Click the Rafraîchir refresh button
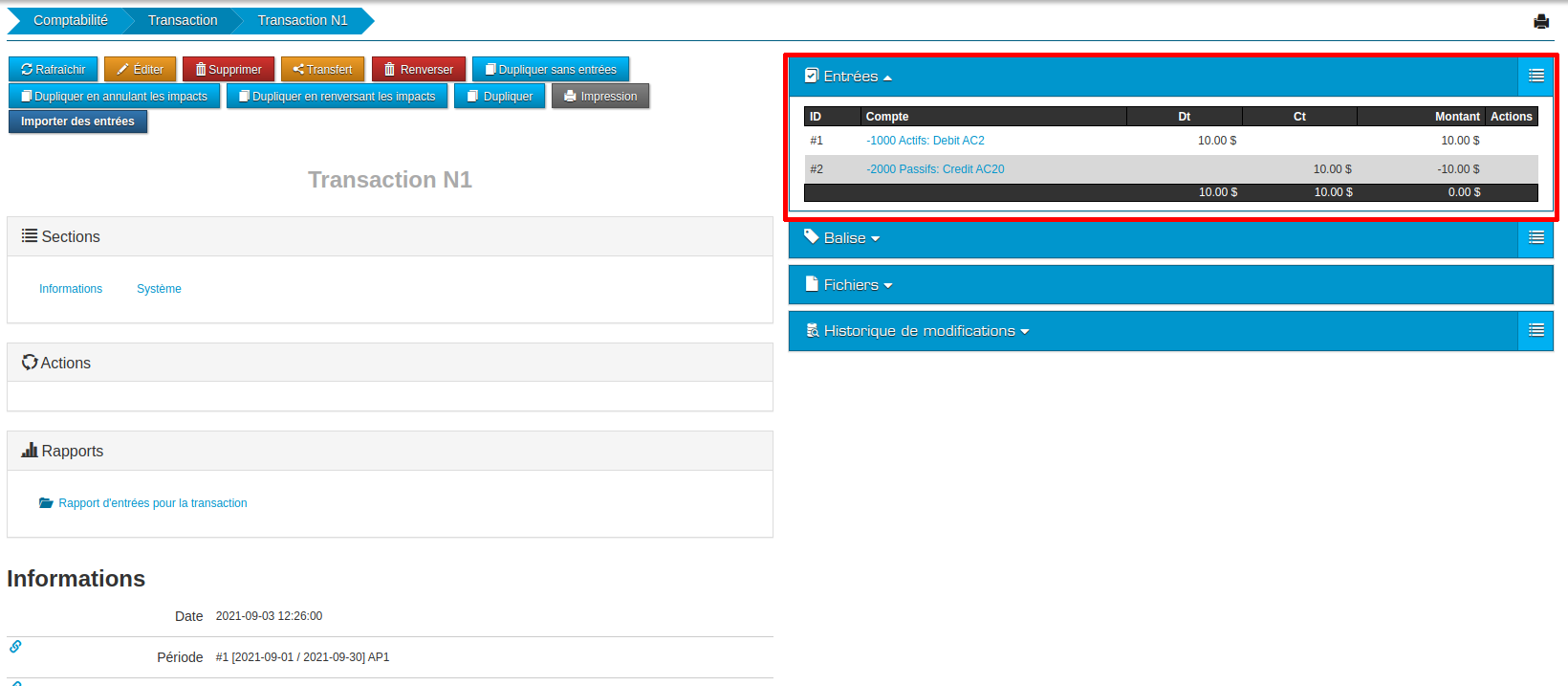Viewport: 1568px width, 686px height. (x=54, y=70)
